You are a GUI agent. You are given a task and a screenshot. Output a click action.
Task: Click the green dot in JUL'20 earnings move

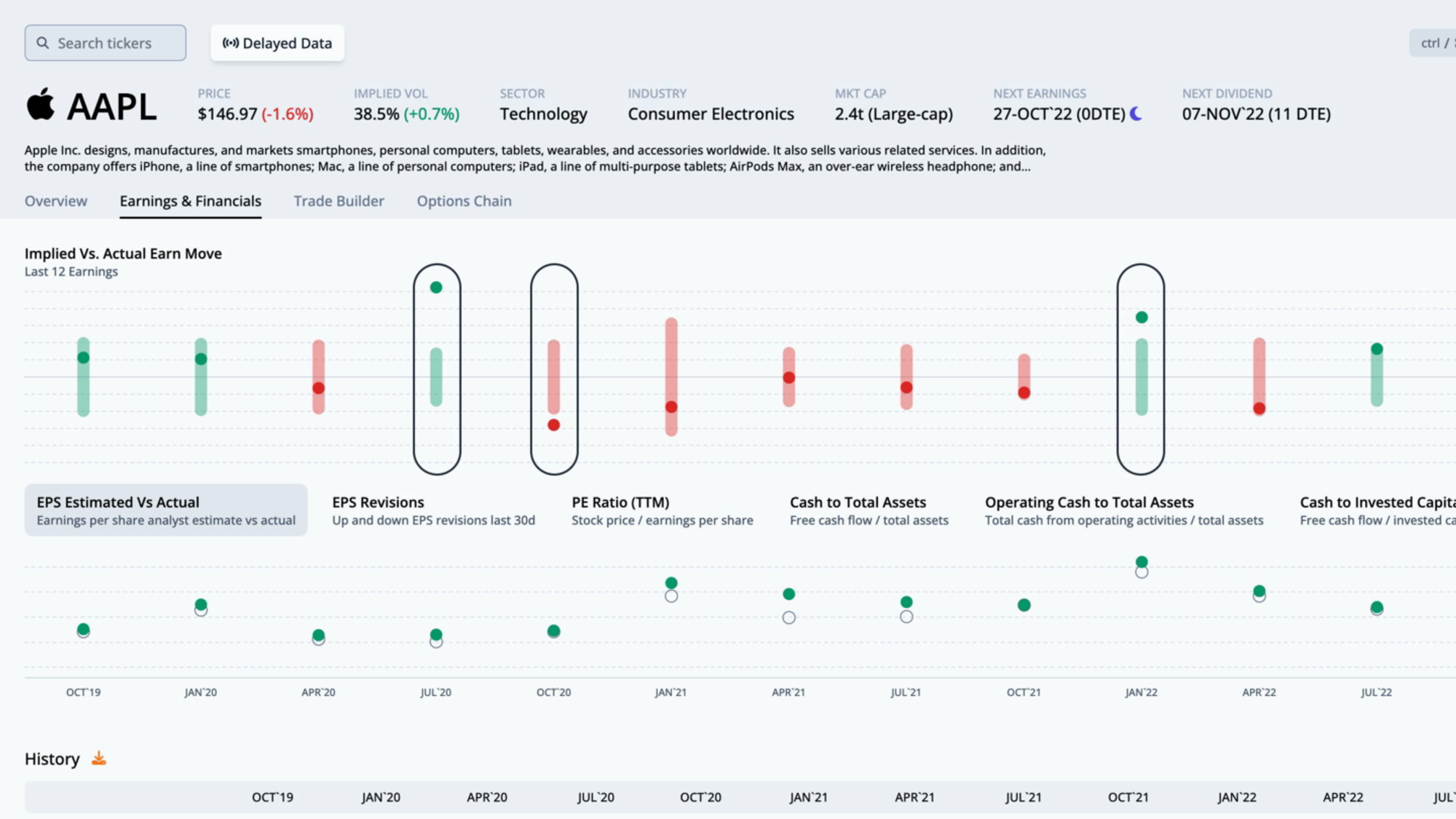pyautogui.click(x=436, y=288)
